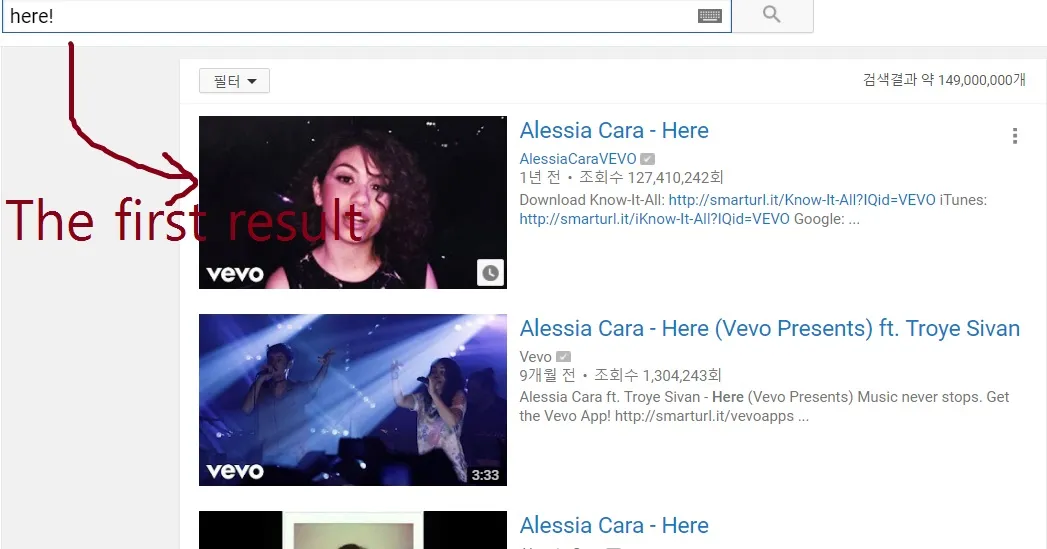Viewport: 1047px width, 549px height.
Task: Open the smarturl.it/iKnow-It-All link
Action: tap(654, 219)
